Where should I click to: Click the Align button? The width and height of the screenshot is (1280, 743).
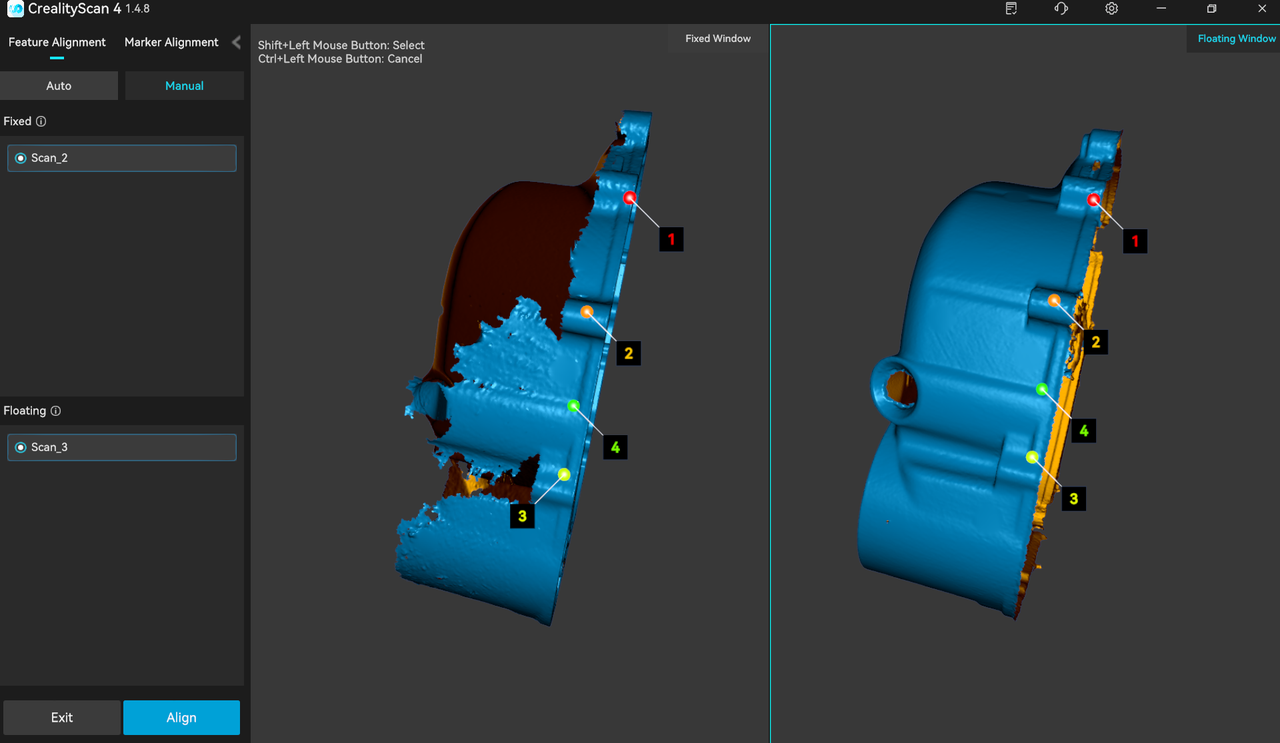pyautogui.click(x=181, y=717)
